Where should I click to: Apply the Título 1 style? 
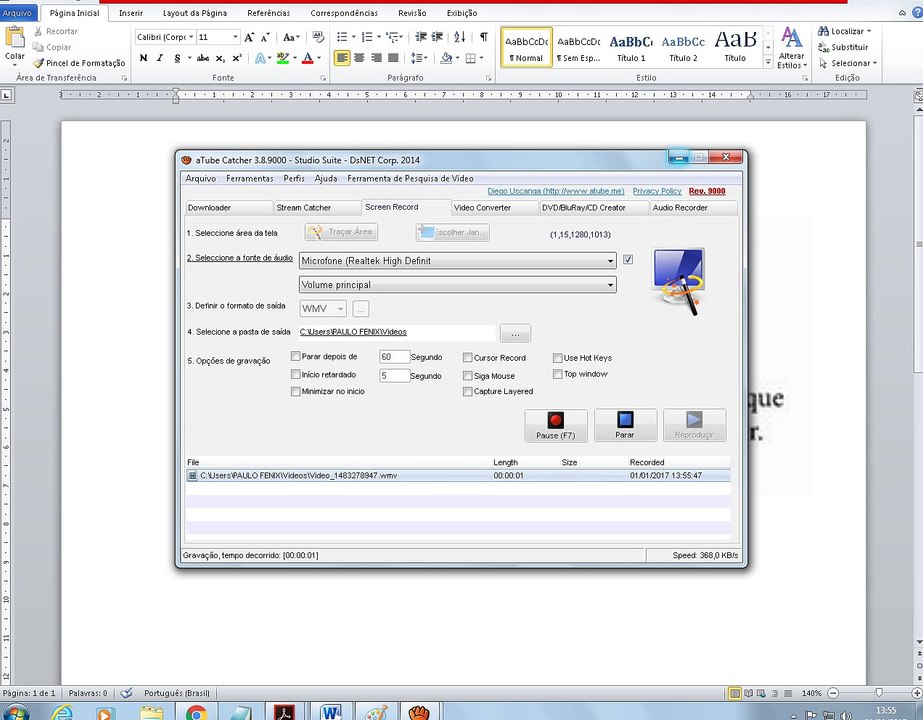point(631,47)
